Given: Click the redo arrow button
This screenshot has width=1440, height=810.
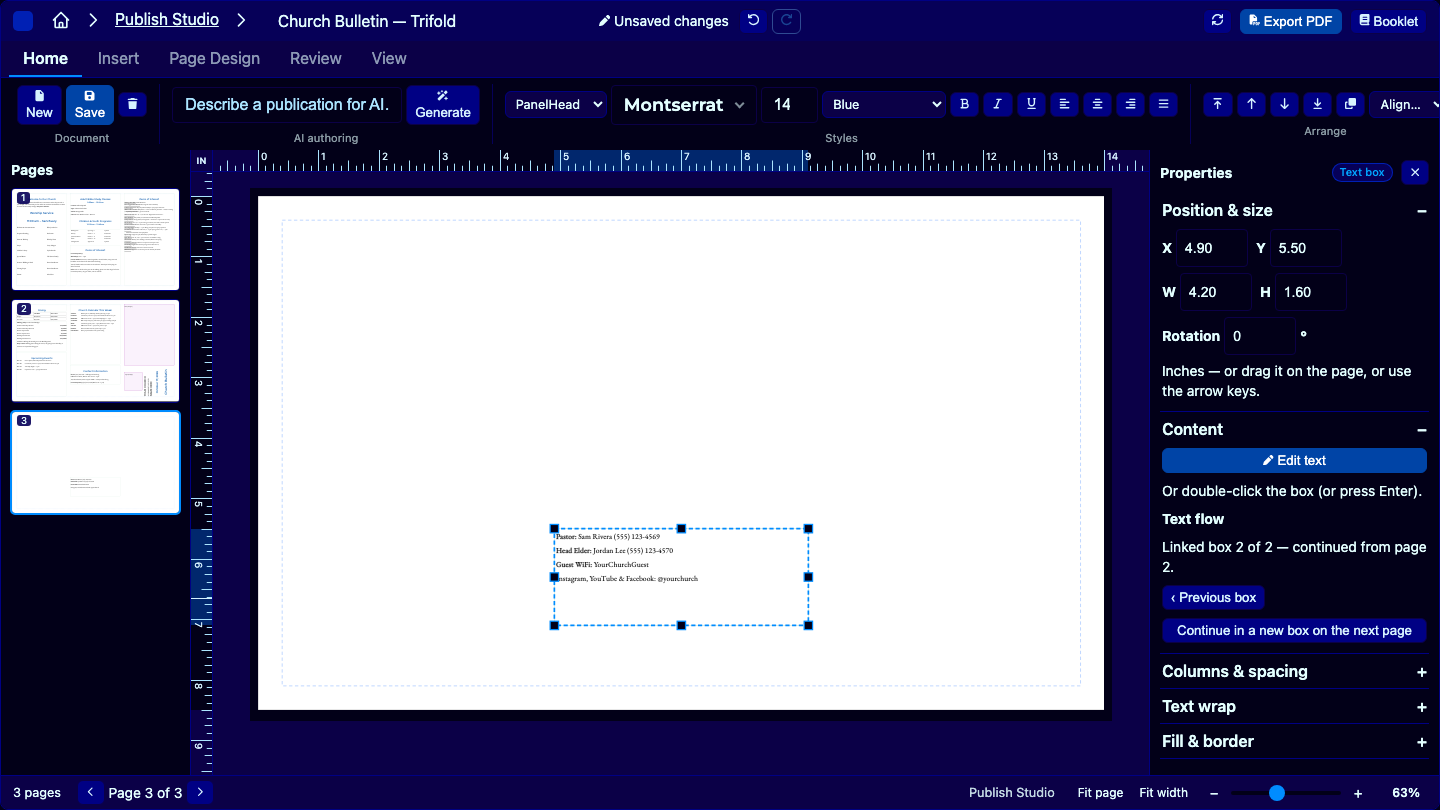Looking at the screenshot, I should coord(787,20).
